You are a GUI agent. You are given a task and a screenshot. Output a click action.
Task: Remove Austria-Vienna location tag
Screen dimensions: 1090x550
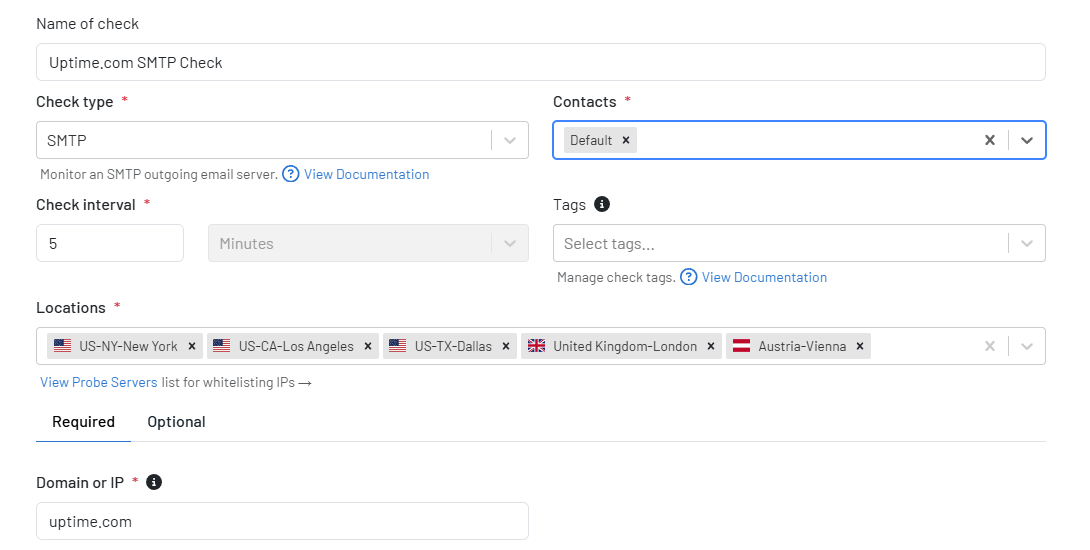[860, 346]
